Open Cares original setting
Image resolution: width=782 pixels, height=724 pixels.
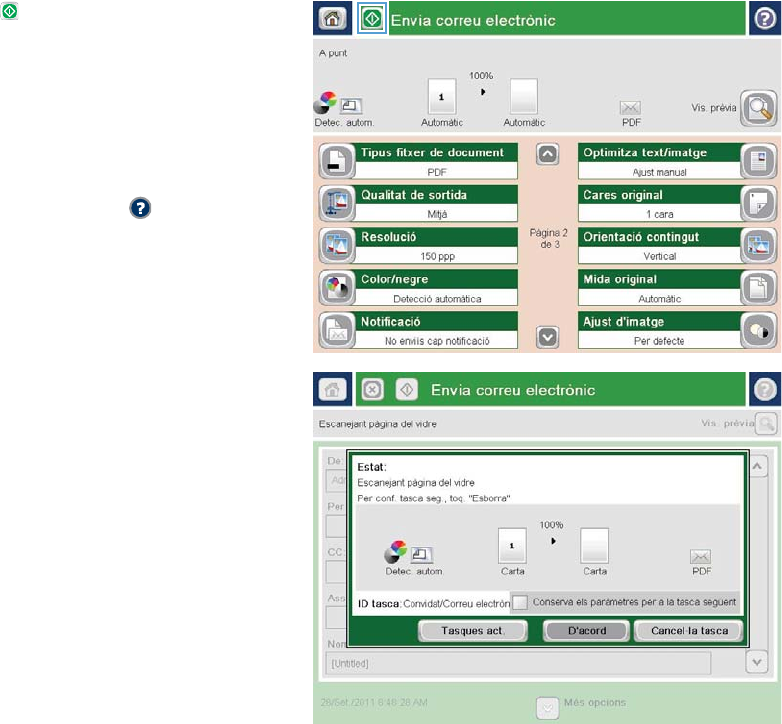click(659, 203)
